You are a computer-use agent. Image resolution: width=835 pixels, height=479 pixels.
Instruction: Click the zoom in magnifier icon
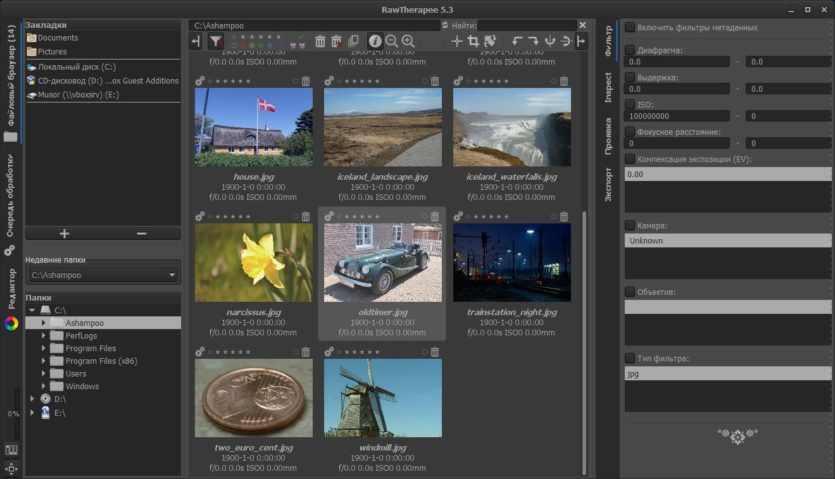tap(408, 41)
